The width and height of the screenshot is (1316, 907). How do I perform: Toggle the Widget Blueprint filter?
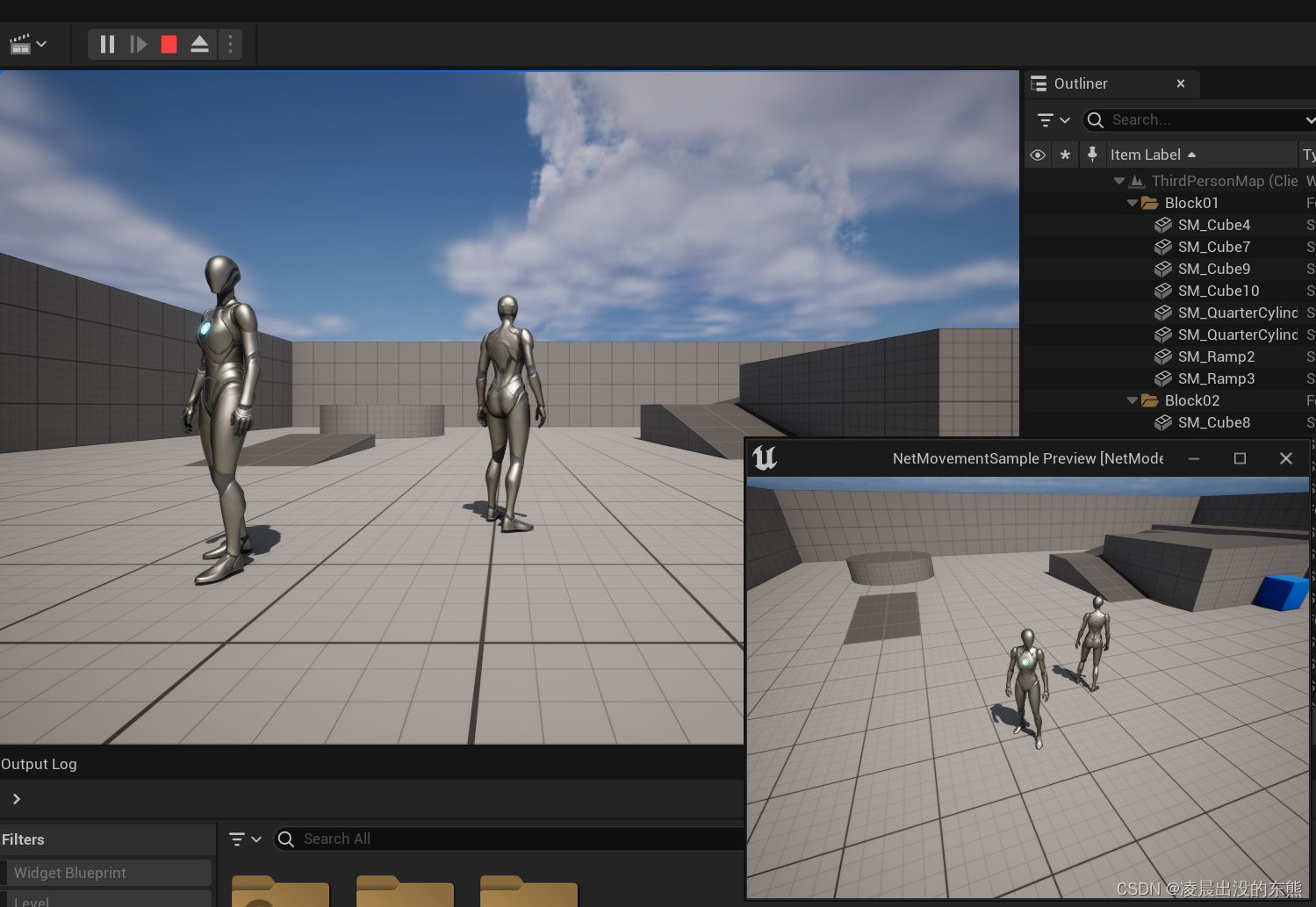coord(107,873)
